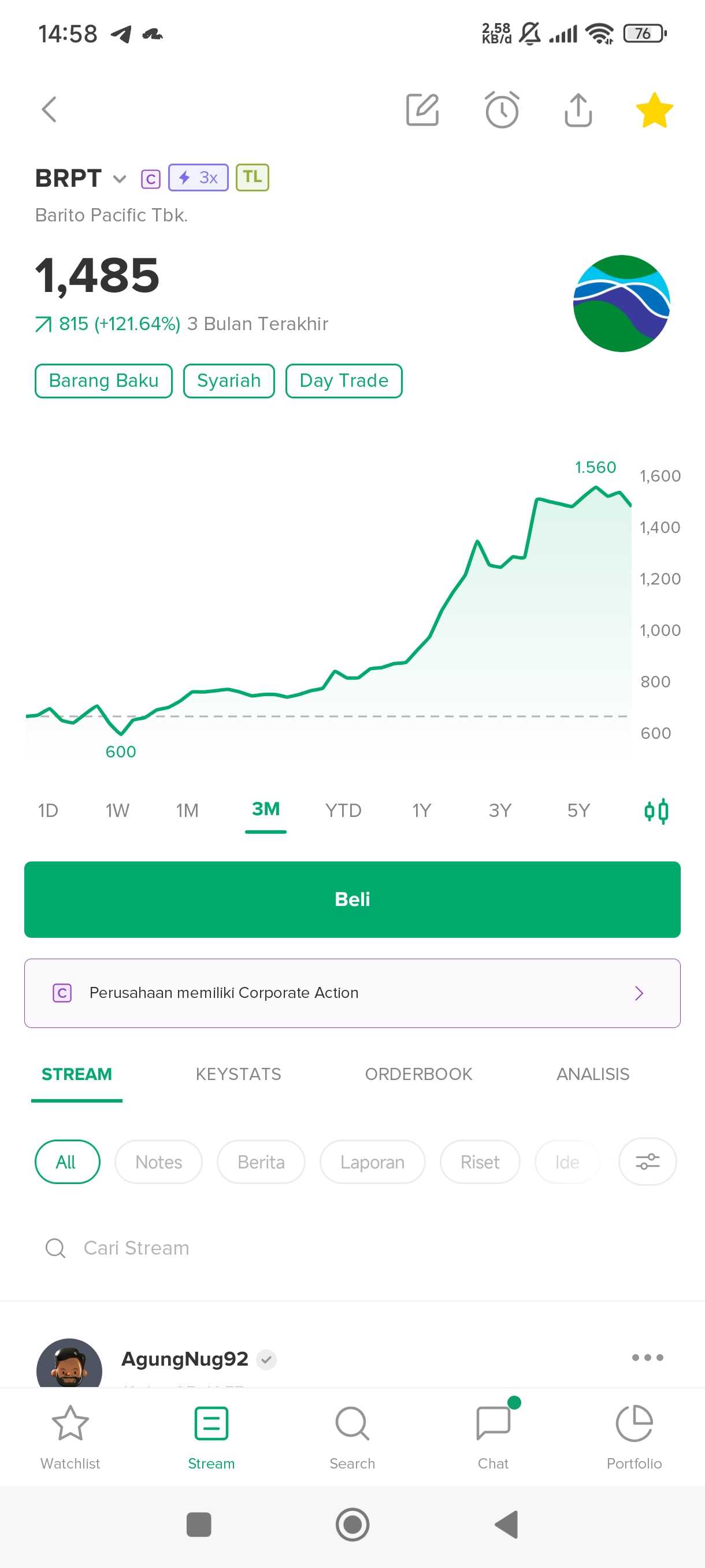The height and width of the screenshot is (1568, 705).
Task: Open stream filter settings icon
Action: 647,1162
